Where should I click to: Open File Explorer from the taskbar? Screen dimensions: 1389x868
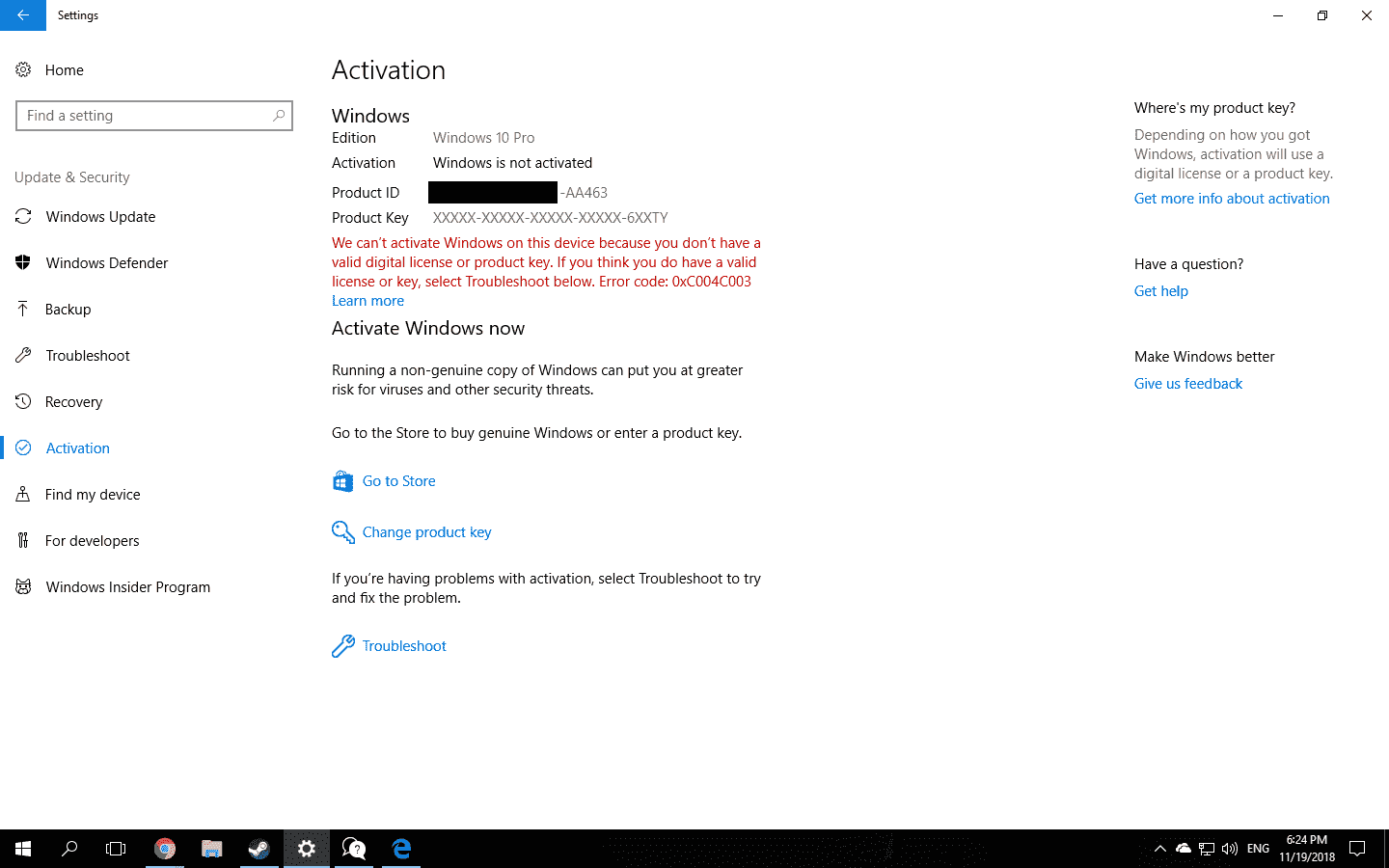point(212,849)
